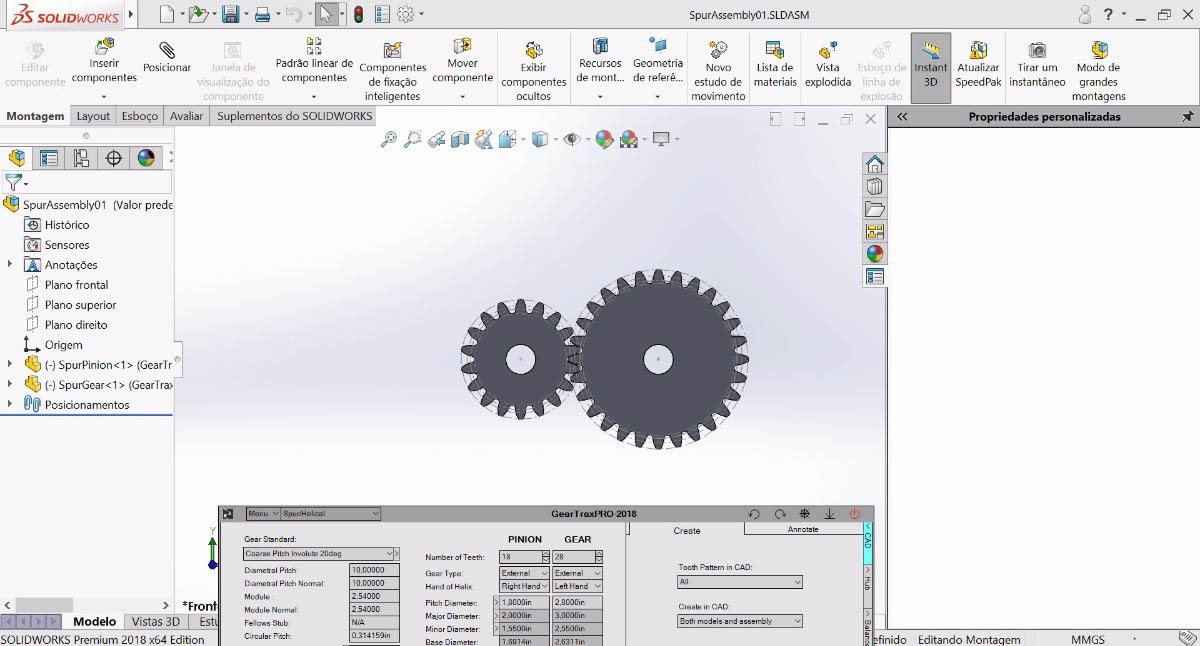
Task: Click the pinion Number of Teeth field
Action: (x=519, y=557)
